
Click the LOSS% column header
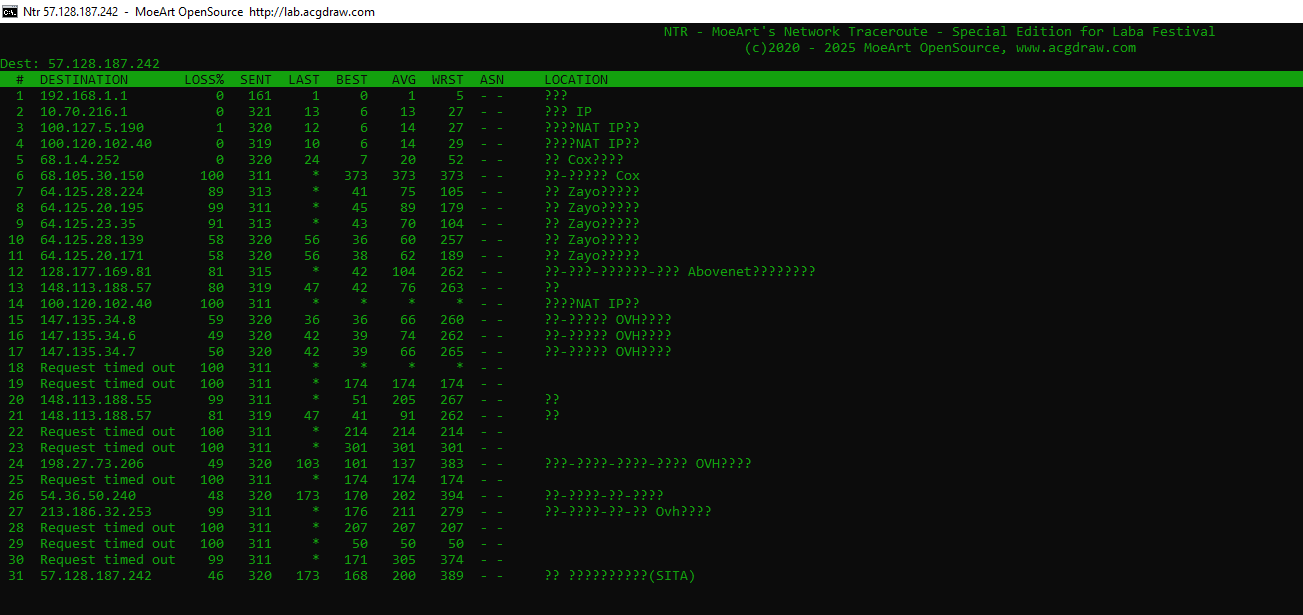(x=204, y=80)
